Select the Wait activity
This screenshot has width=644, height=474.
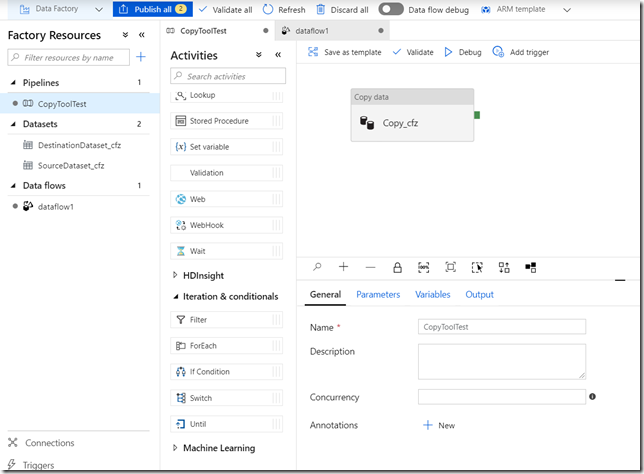click(x=226, y=251)
